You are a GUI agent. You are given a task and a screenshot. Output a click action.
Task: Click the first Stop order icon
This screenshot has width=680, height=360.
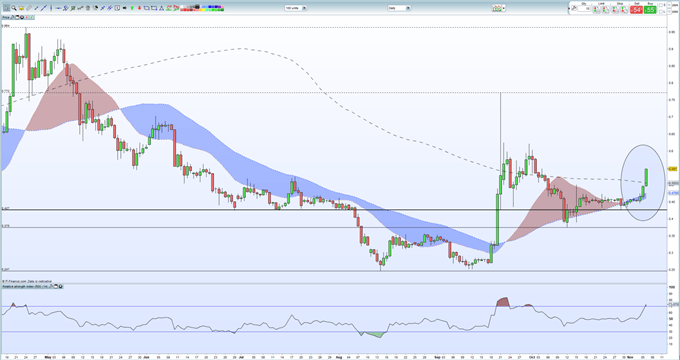point(615,10)
